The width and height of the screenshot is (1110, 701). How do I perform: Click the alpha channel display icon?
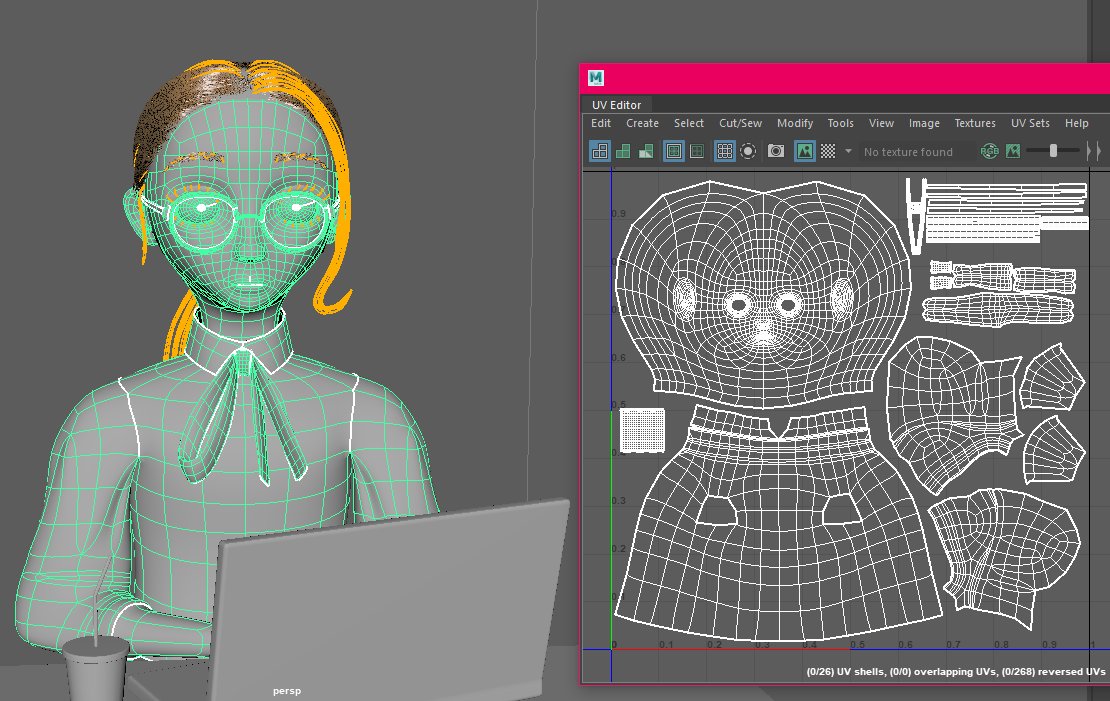pyautogui.click(x=1013, y=151)
